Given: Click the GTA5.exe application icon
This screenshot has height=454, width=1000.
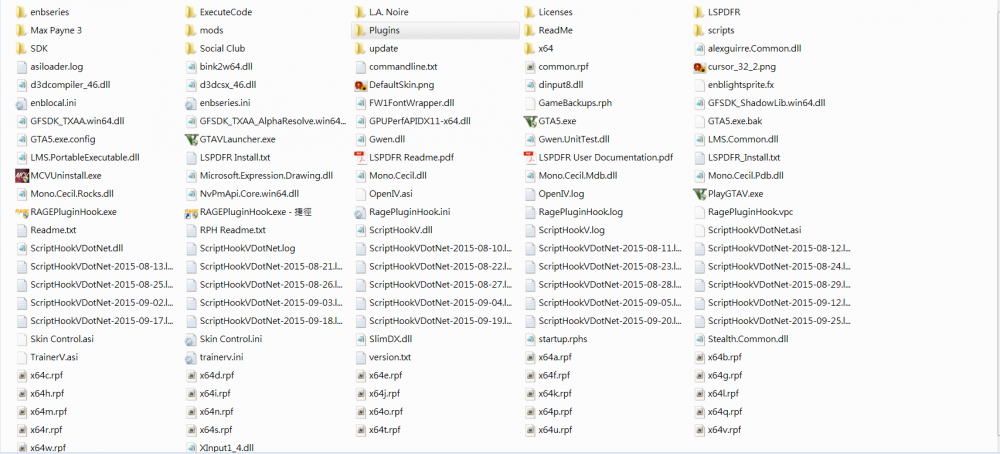Looking at the screenshot, I should (x=529, y=121).
